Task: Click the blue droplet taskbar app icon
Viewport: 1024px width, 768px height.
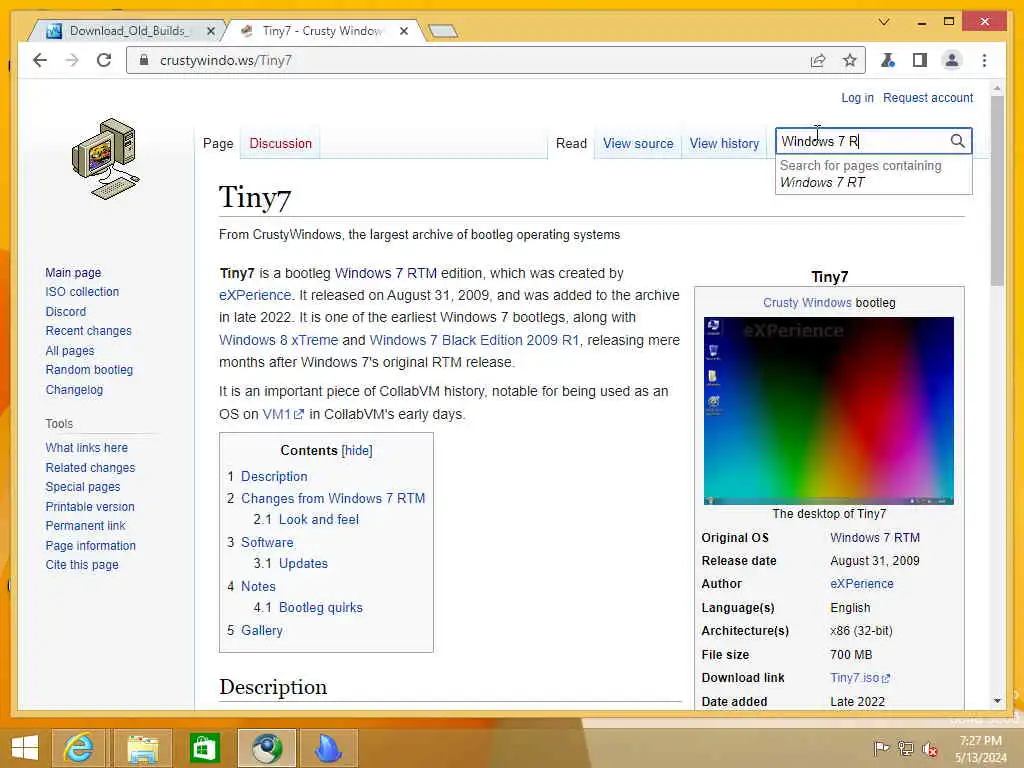Action: (x=328, y=748)
